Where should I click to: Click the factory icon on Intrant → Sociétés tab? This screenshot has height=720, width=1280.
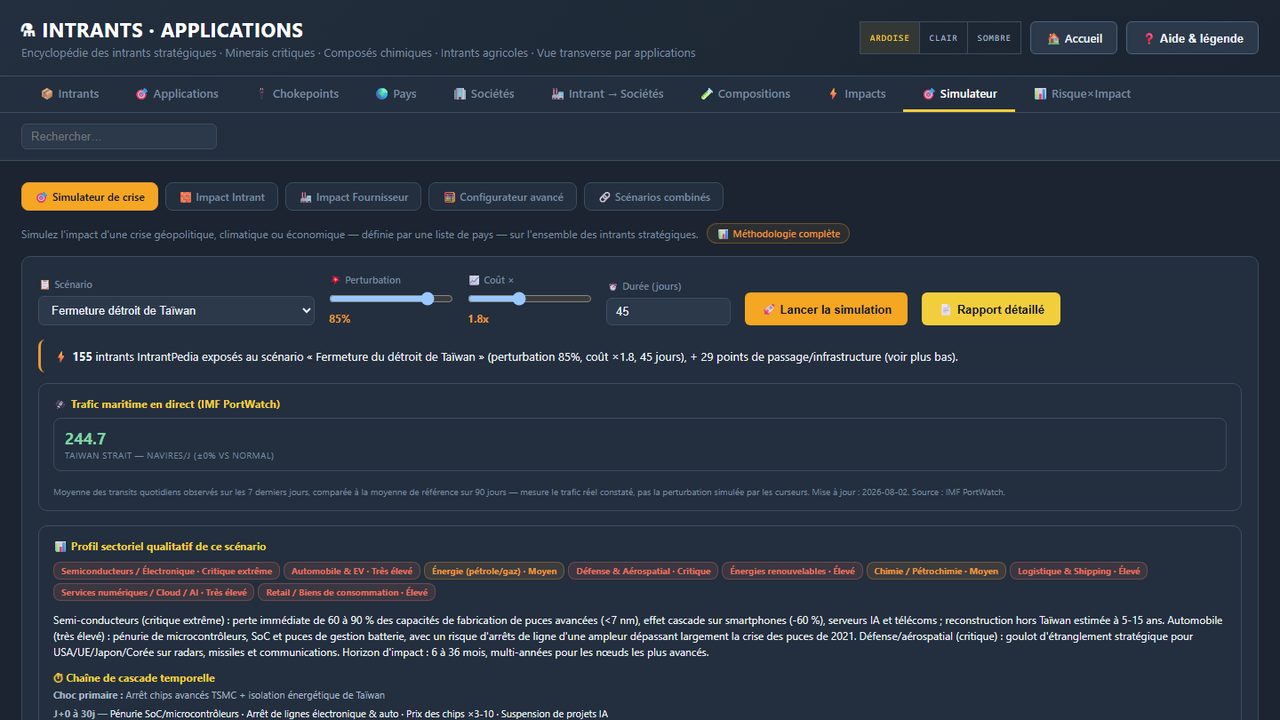(558, 94)
